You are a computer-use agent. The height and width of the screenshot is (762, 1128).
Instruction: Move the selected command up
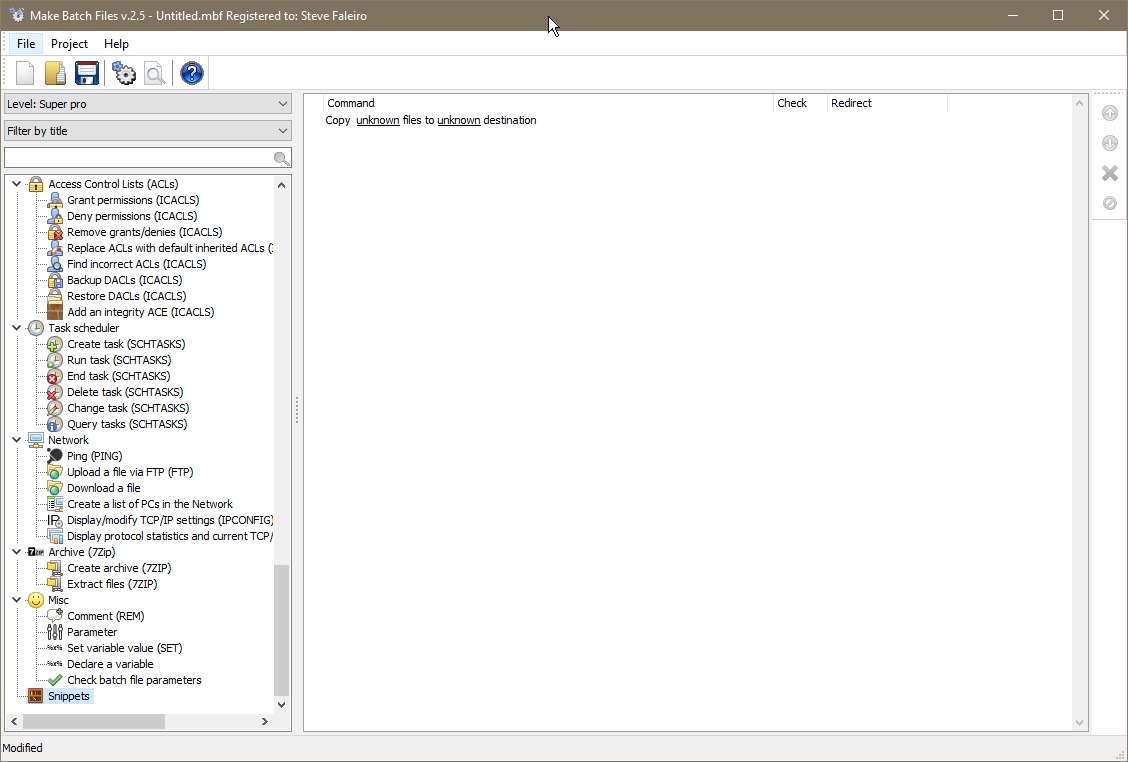click(x=1109, y=113)
